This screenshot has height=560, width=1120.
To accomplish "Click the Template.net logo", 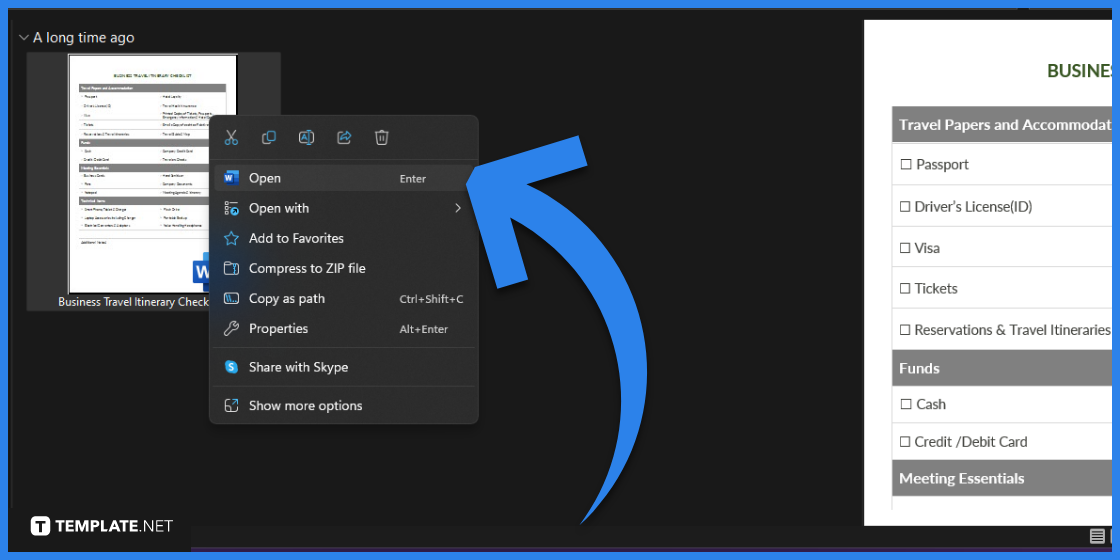I will 102,526.
